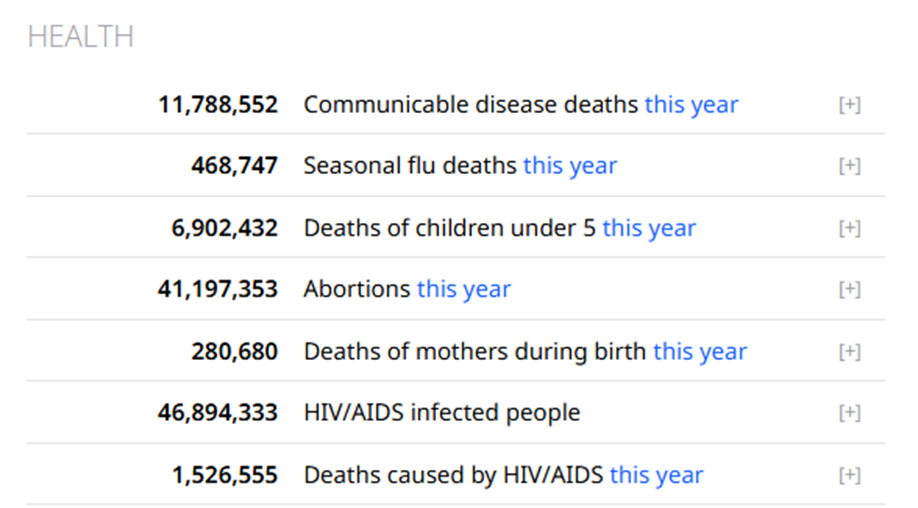Toggle 'this year' beside Deaths of children under 5
The width and height of the screenshot is (918, 508).
click(649, 228)
